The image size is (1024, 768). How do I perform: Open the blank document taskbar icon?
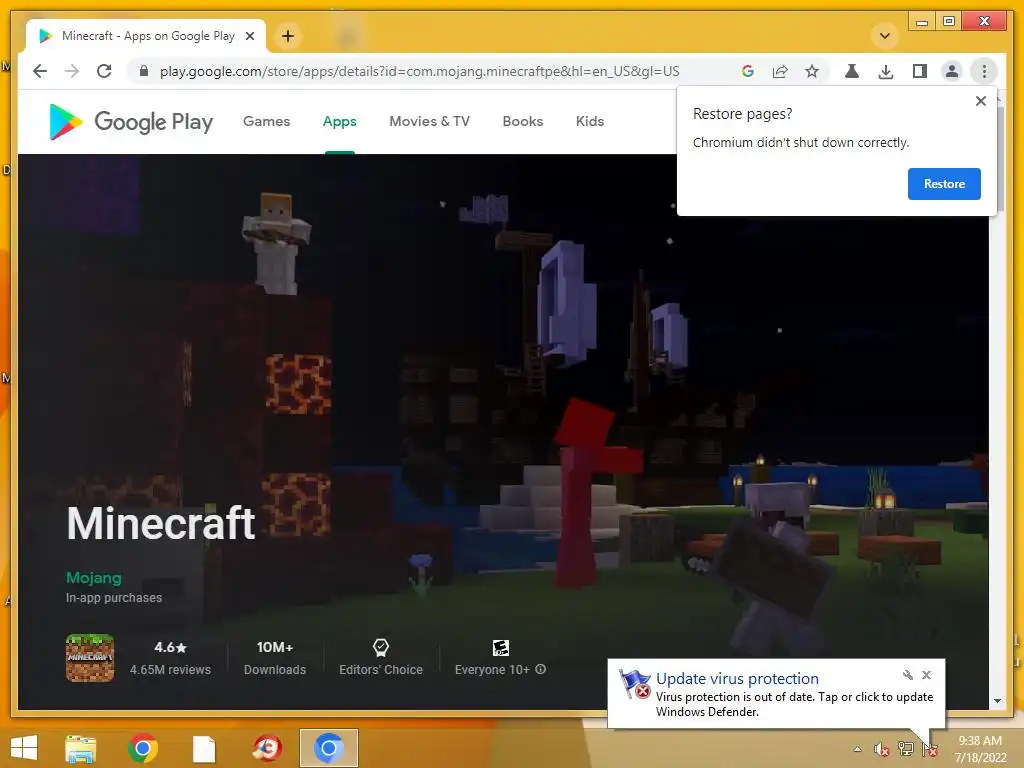204,748
